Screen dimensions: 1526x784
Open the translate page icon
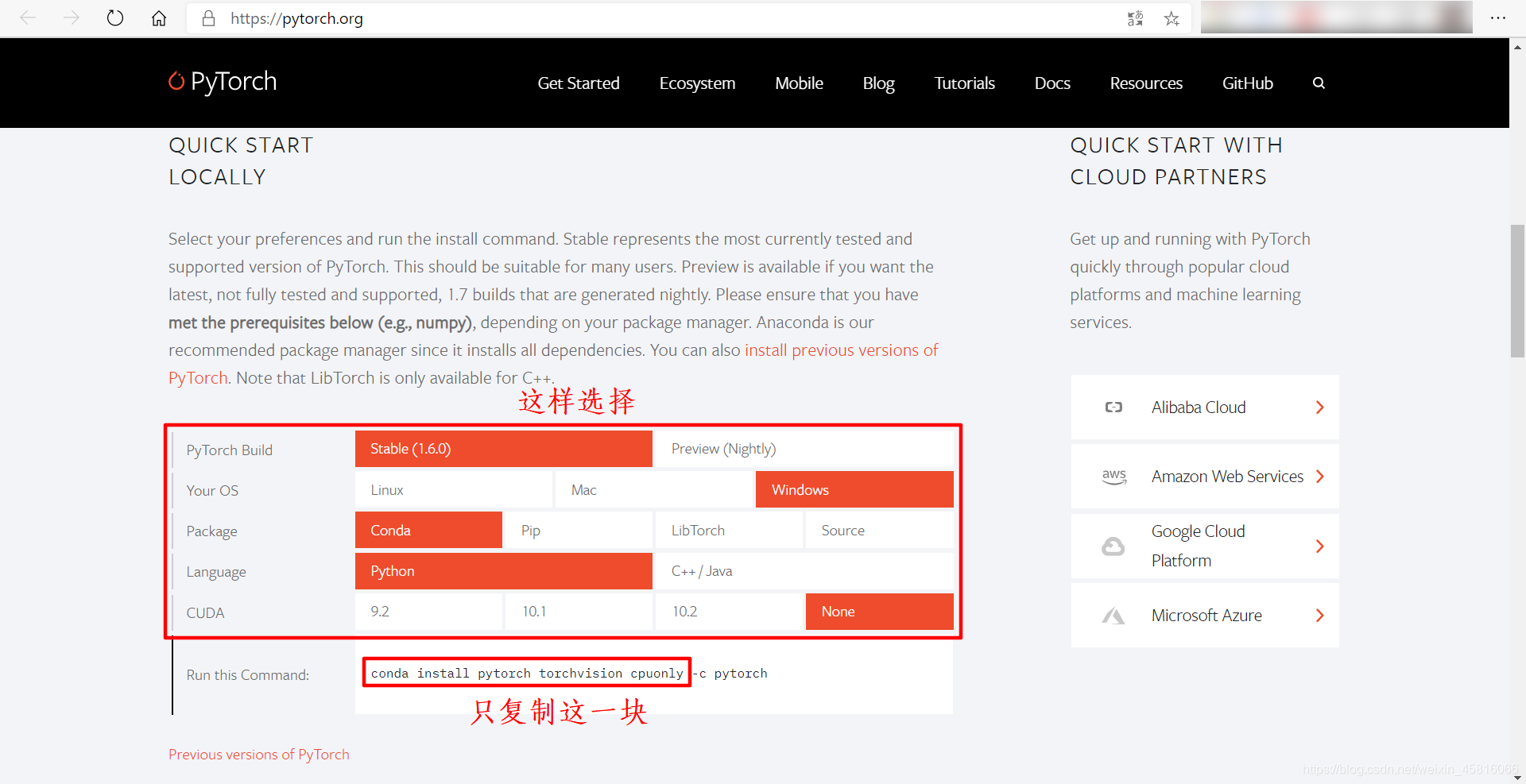coord(1135,18)
